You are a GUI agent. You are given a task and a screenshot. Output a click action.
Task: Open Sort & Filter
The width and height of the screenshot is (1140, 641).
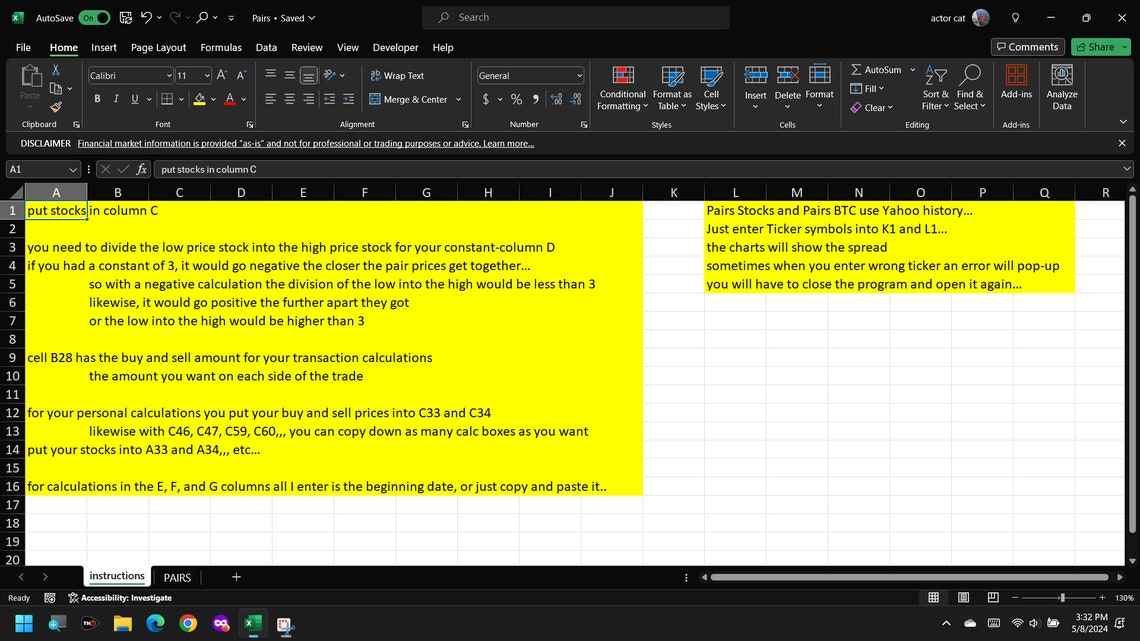[934, 89]
